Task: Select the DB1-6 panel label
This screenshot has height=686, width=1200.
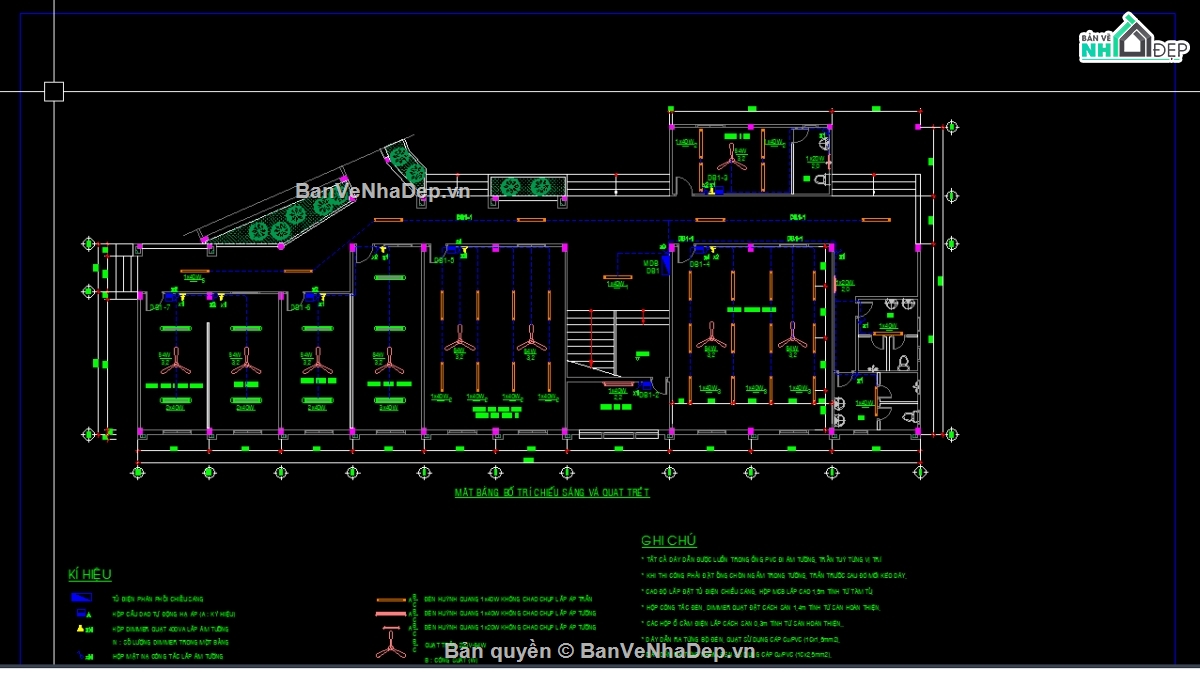Action: click(x=302, y=308)
